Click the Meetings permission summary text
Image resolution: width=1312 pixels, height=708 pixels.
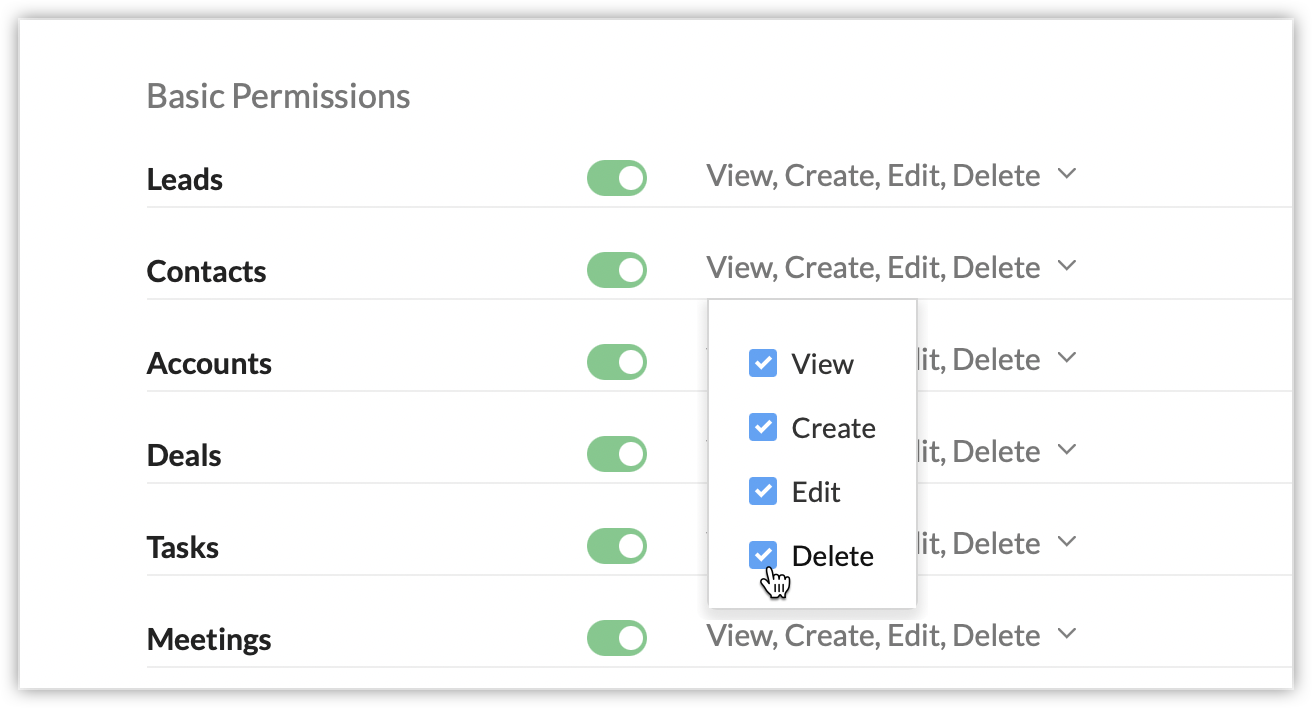(x=873, y=636)
